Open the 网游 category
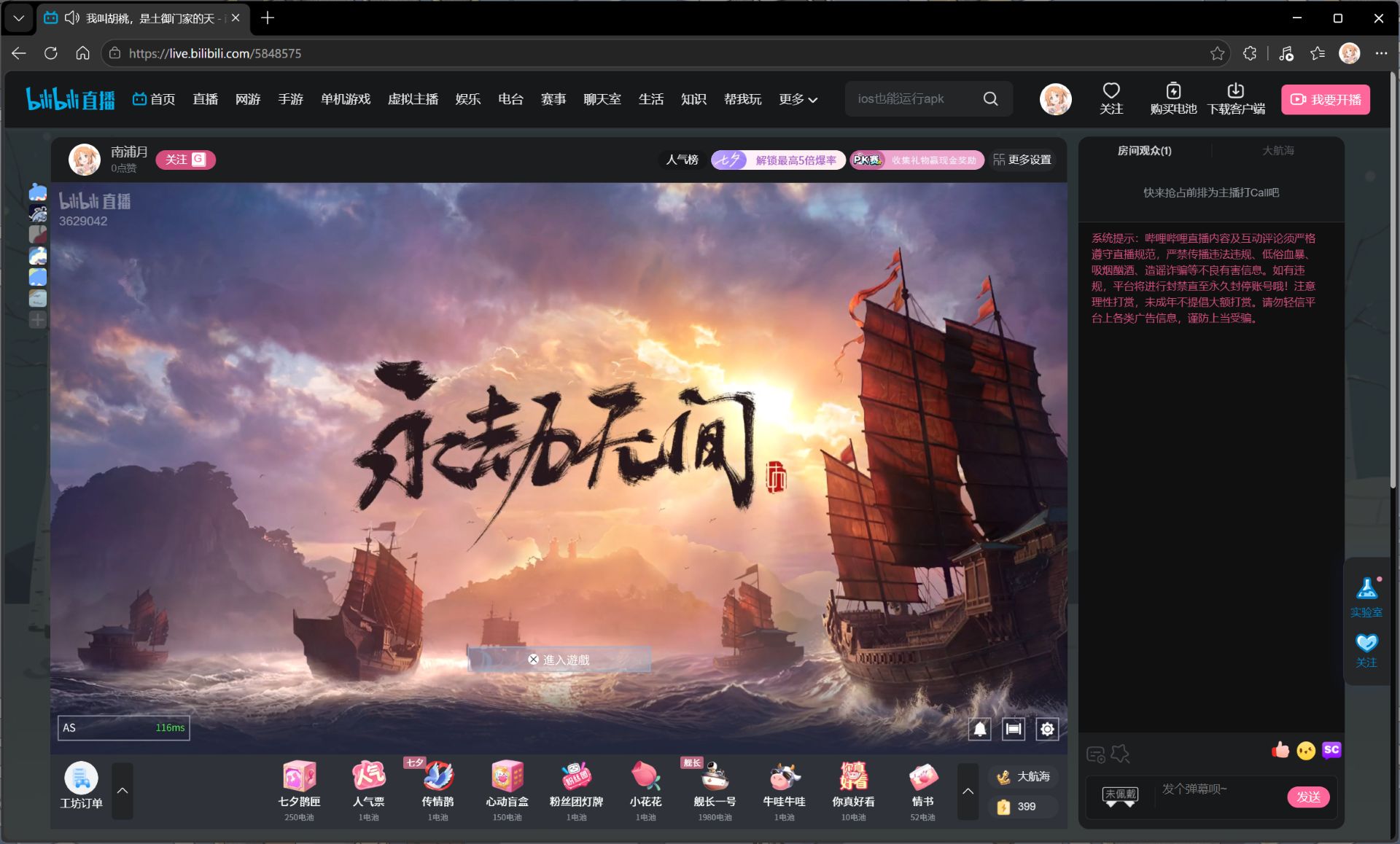 click(248, 99)
